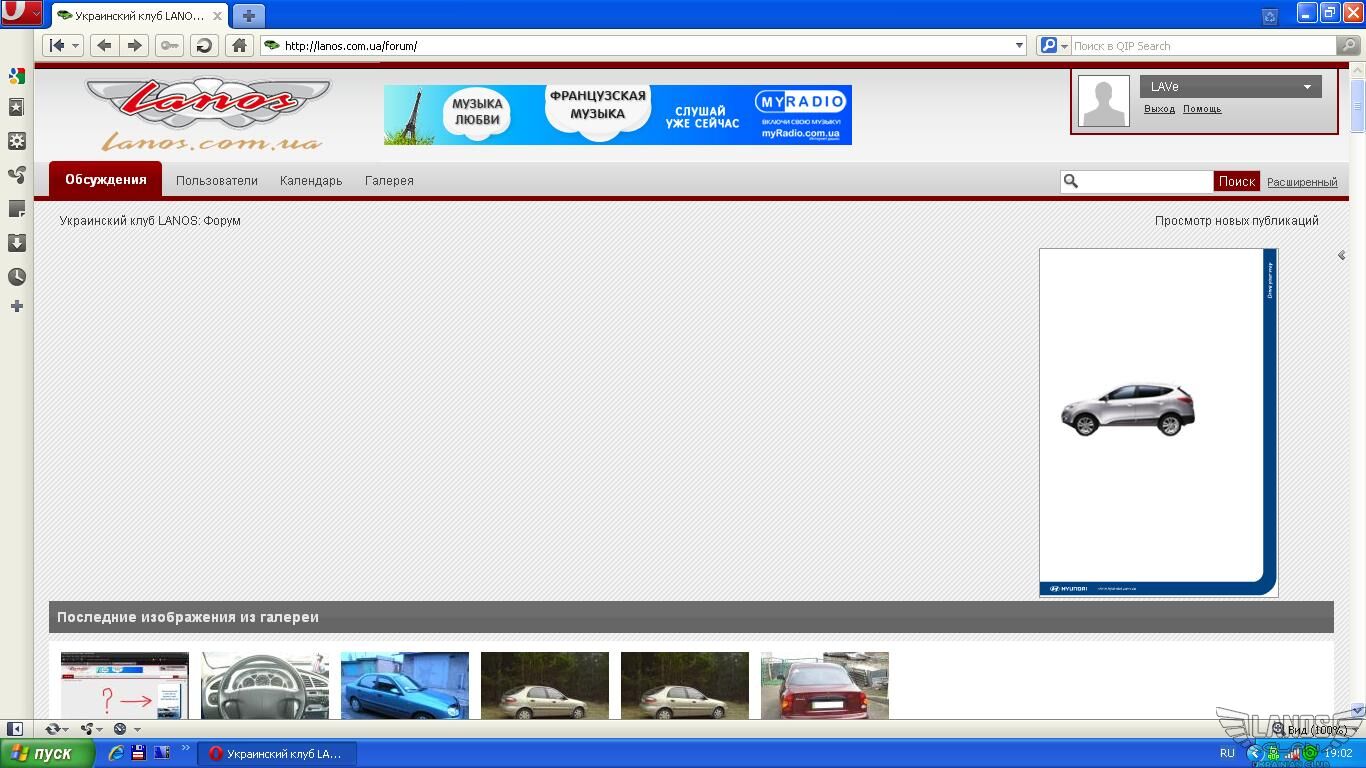Open the QIP Search engine dropdown
This screenshot has height=768, width=1366.
pos(1052,46)
